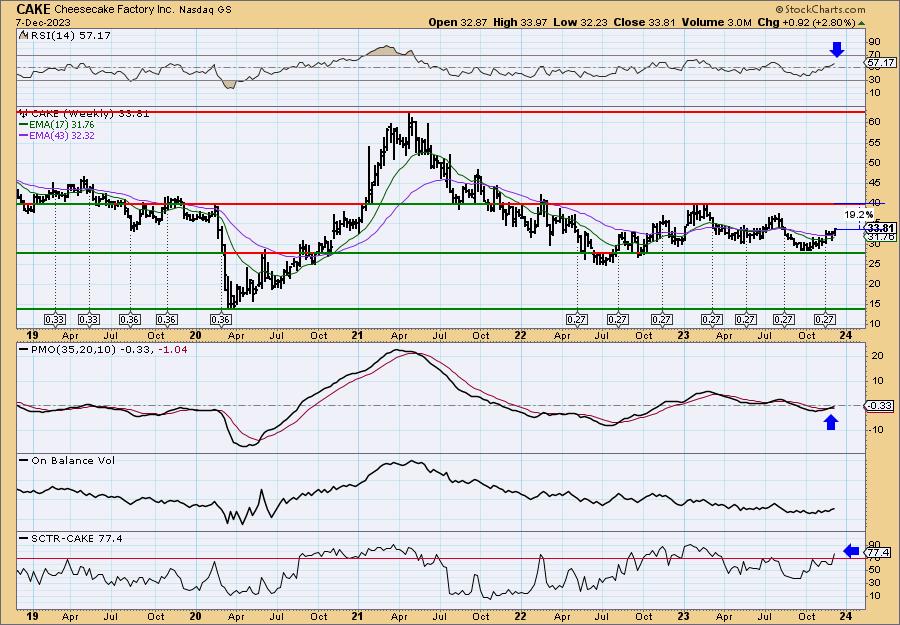
Task: Click the '70' level on the RSI axis
Action: click(x=875, y=55)
